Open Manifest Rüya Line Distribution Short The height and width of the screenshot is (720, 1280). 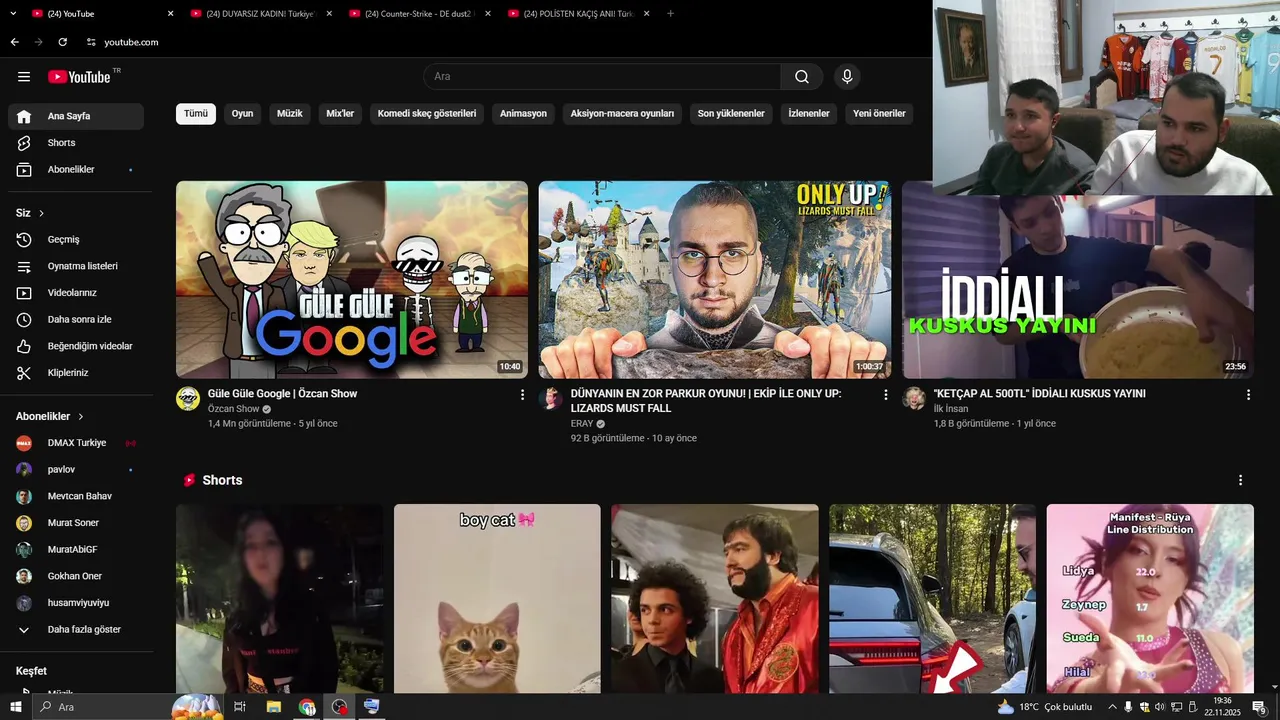pos(1150,598)
